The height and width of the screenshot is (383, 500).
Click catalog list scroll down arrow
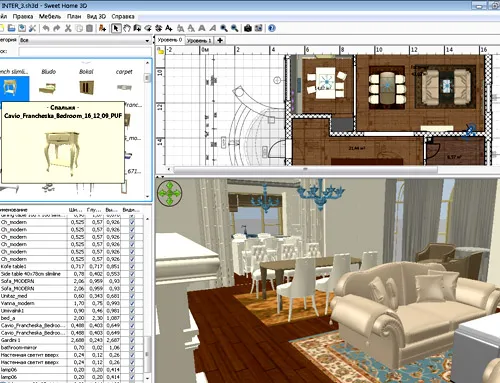pyautogui.click(x=147, y=197)
